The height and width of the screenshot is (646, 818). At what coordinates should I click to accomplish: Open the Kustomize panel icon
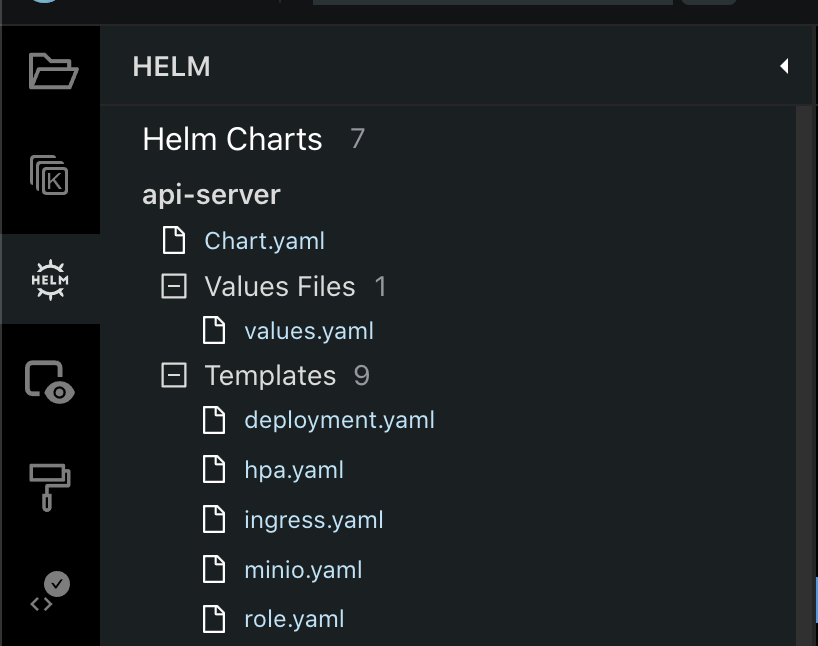pyautogui.click(x=50, y=175)
